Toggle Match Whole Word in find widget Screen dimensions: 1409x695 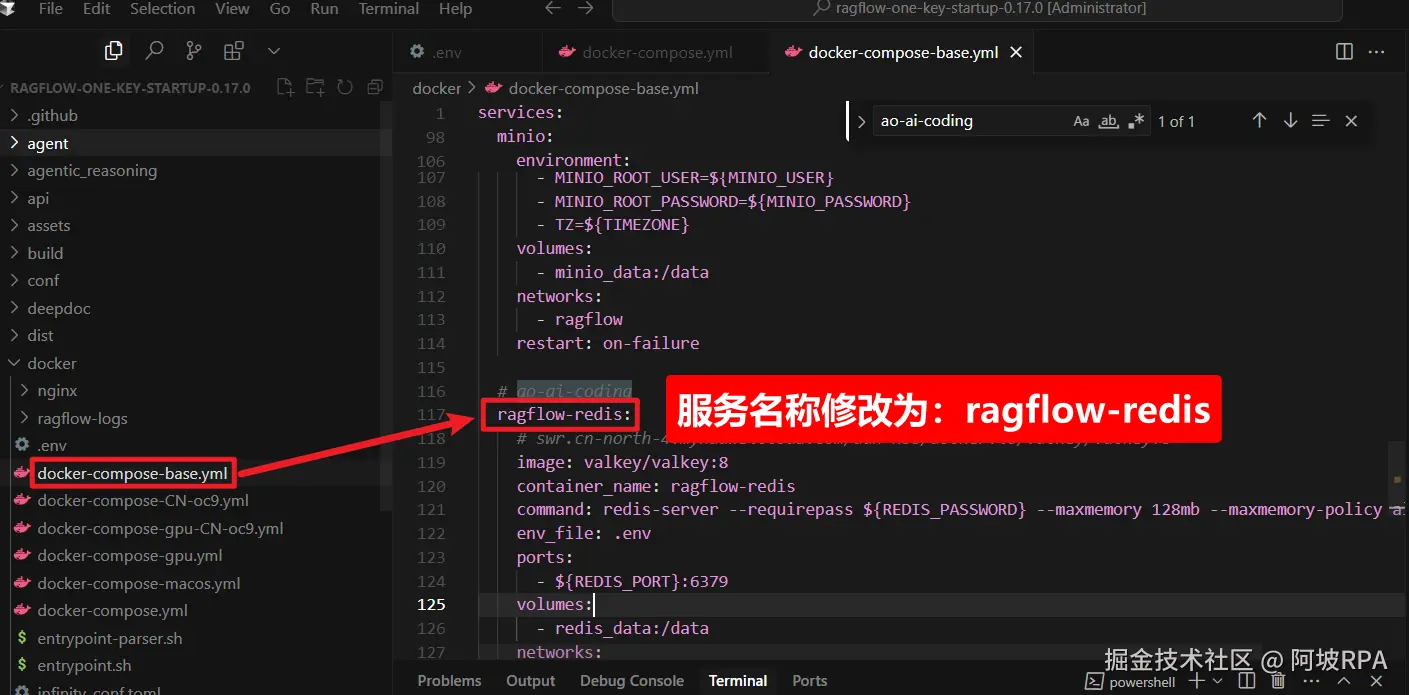1108,121
